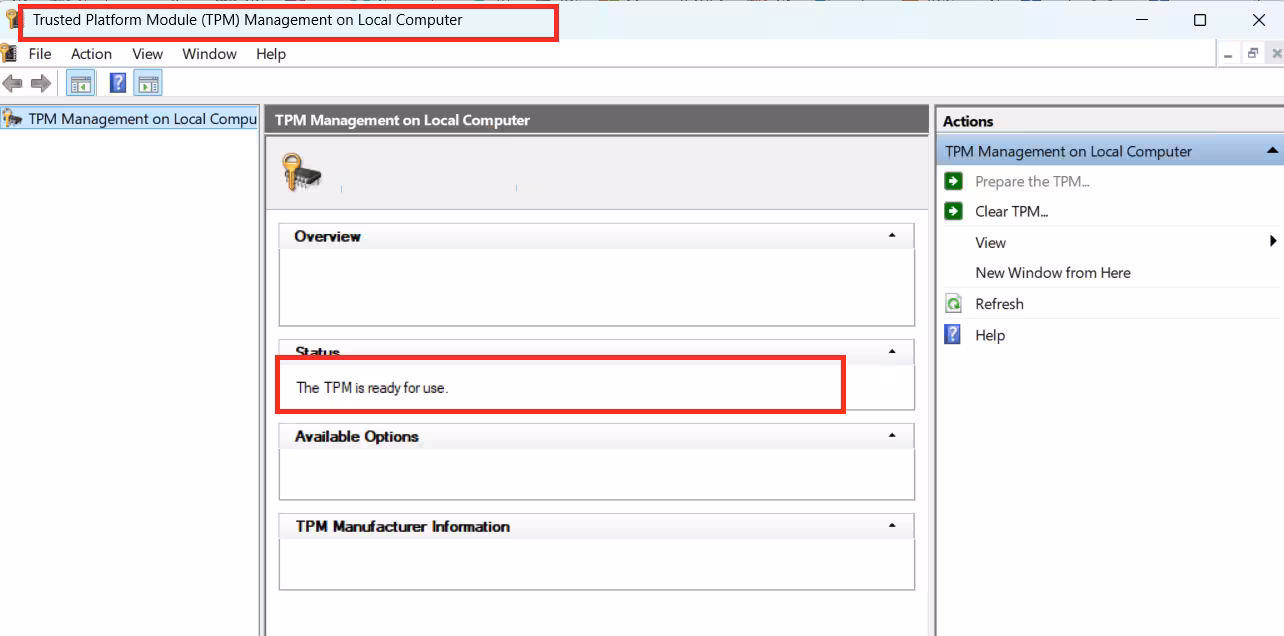Click the Actions pane title
The image size is (1284, 636).
tap(968, 121)
